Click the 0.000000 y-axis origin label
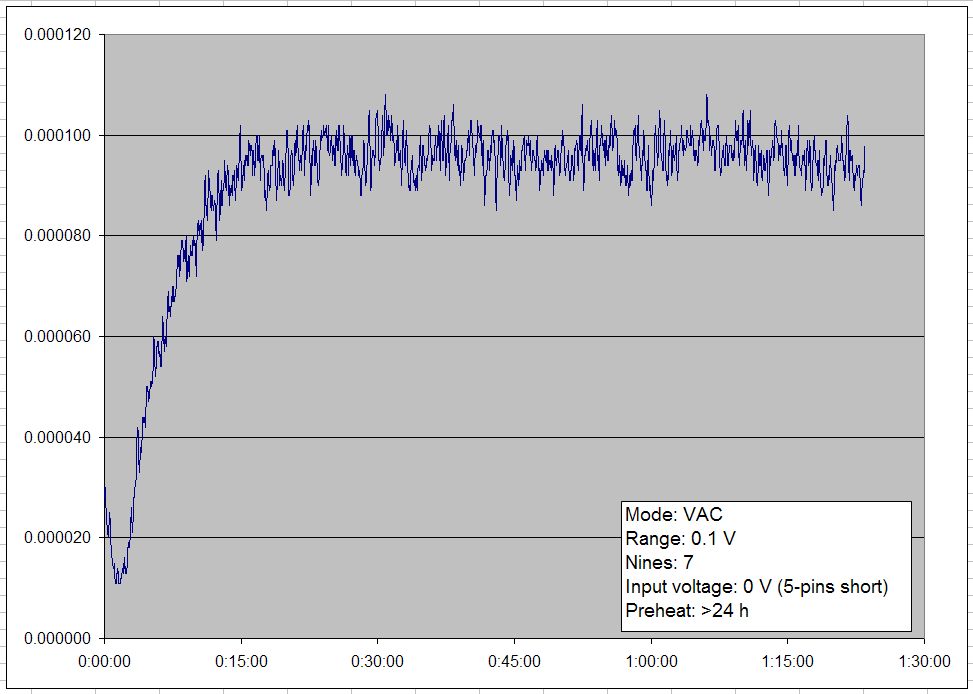This screenshot has width=973, height=694. pyautogui.click(x=58, y=638)
